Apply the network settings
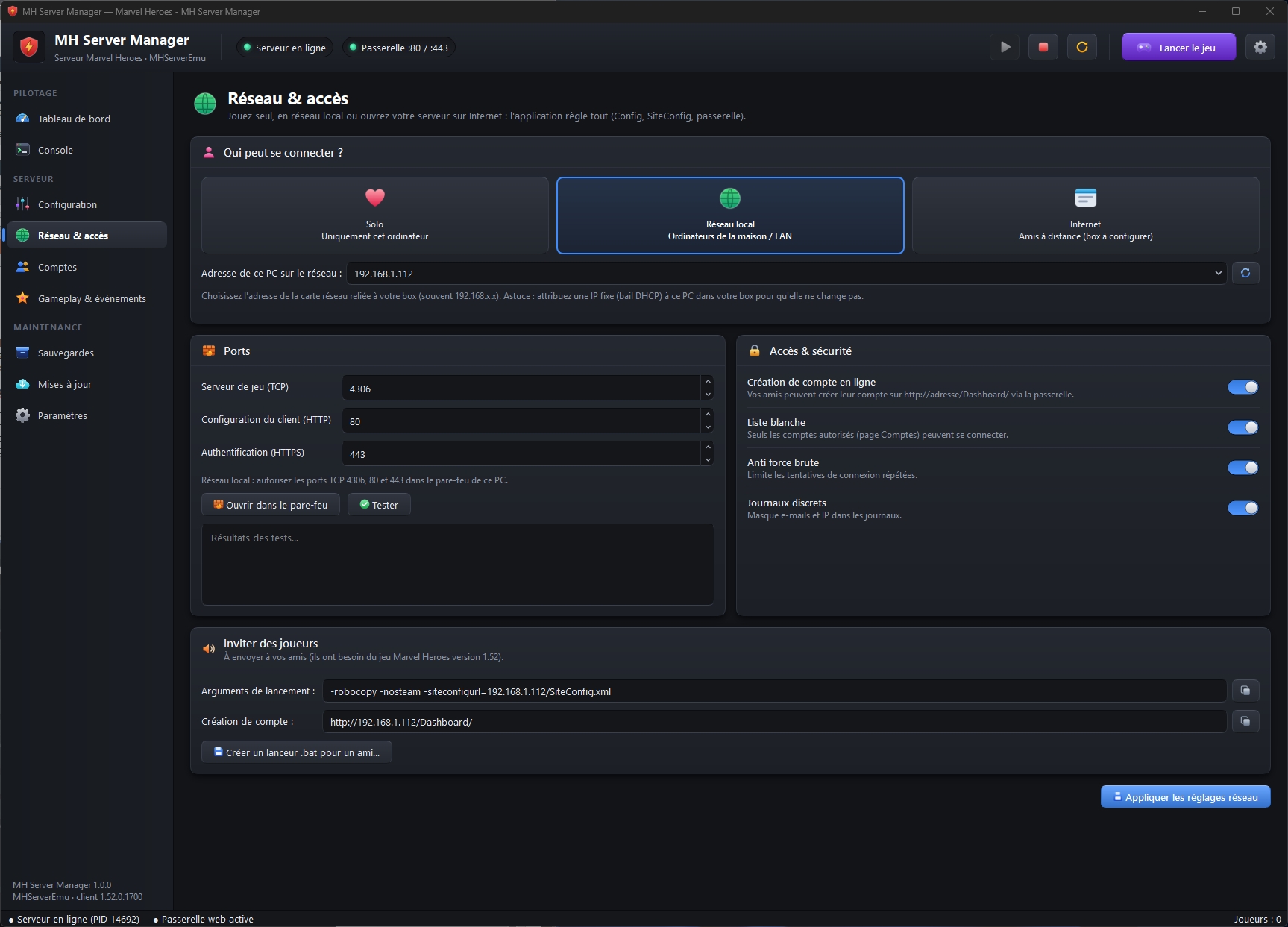This screenshot has width=1288, height=927. click(1185, 796)
